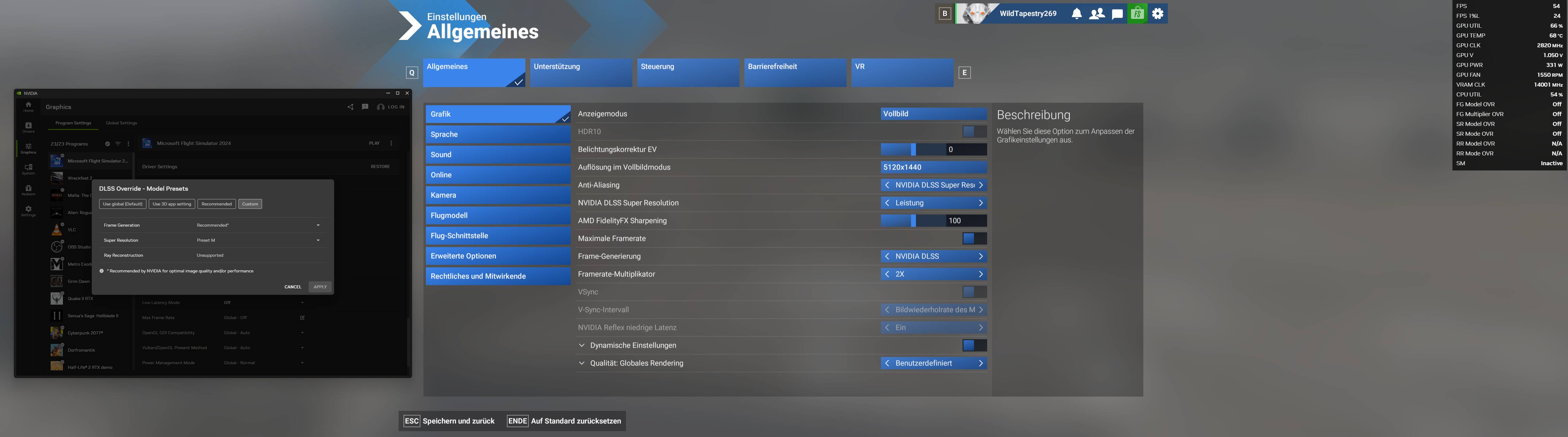Toggle the Maximale Framerate switch
The image size is (1568, 437).
pyautogui.click(x=974, y=238)
